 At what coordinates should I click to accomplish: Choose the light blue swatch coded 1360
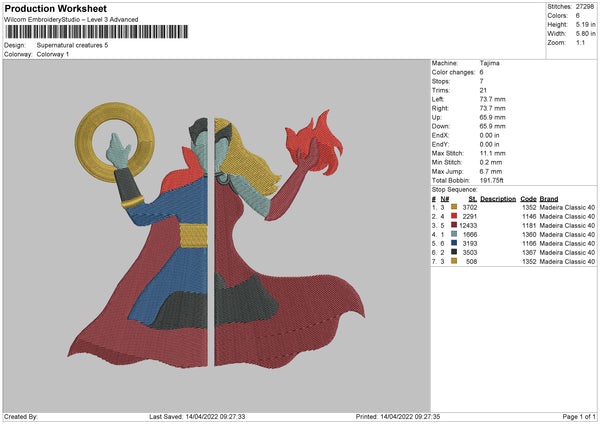(455, 234)
